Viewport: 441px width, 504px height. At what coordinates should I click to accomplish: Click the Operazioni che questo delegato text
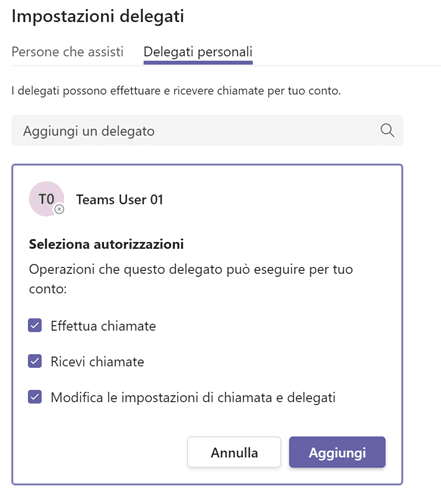pos(191,279)
